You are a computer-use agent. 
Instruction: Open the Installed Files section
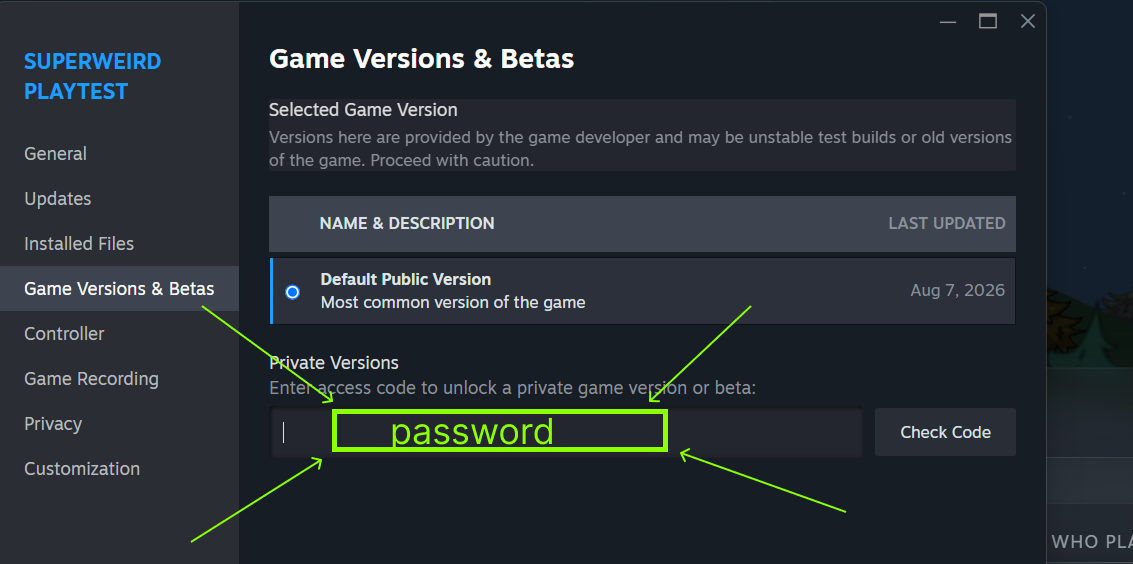(x=79, y=243)
